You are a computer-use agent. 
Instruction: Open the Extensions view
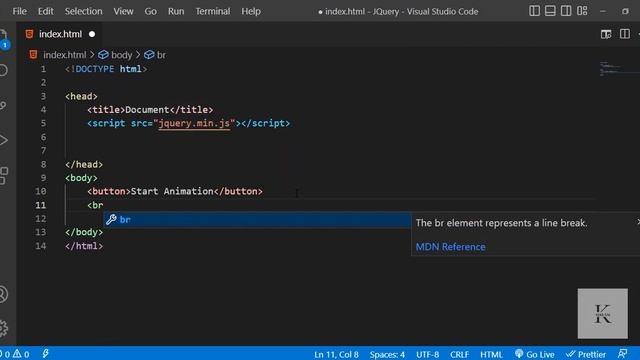click(4, 176)
